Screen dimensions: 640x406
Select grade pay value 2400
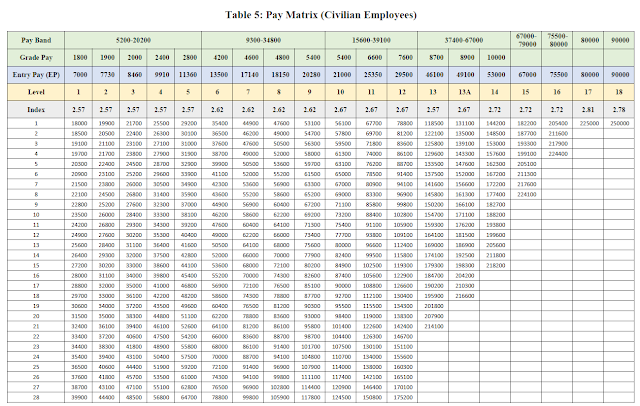point(162,58)
